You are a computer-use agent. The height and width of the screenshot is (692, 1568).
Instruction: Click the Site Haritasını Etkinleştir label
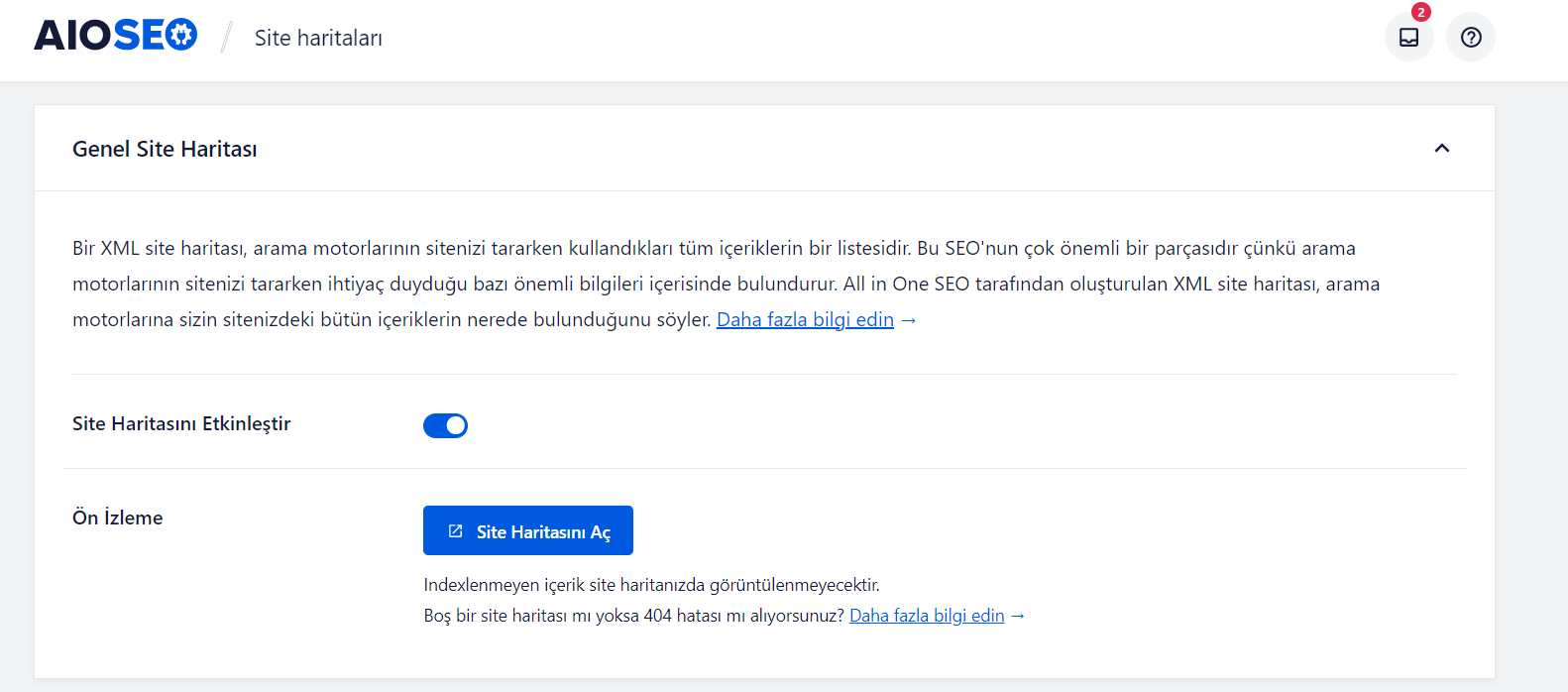[x=181, y=424]
